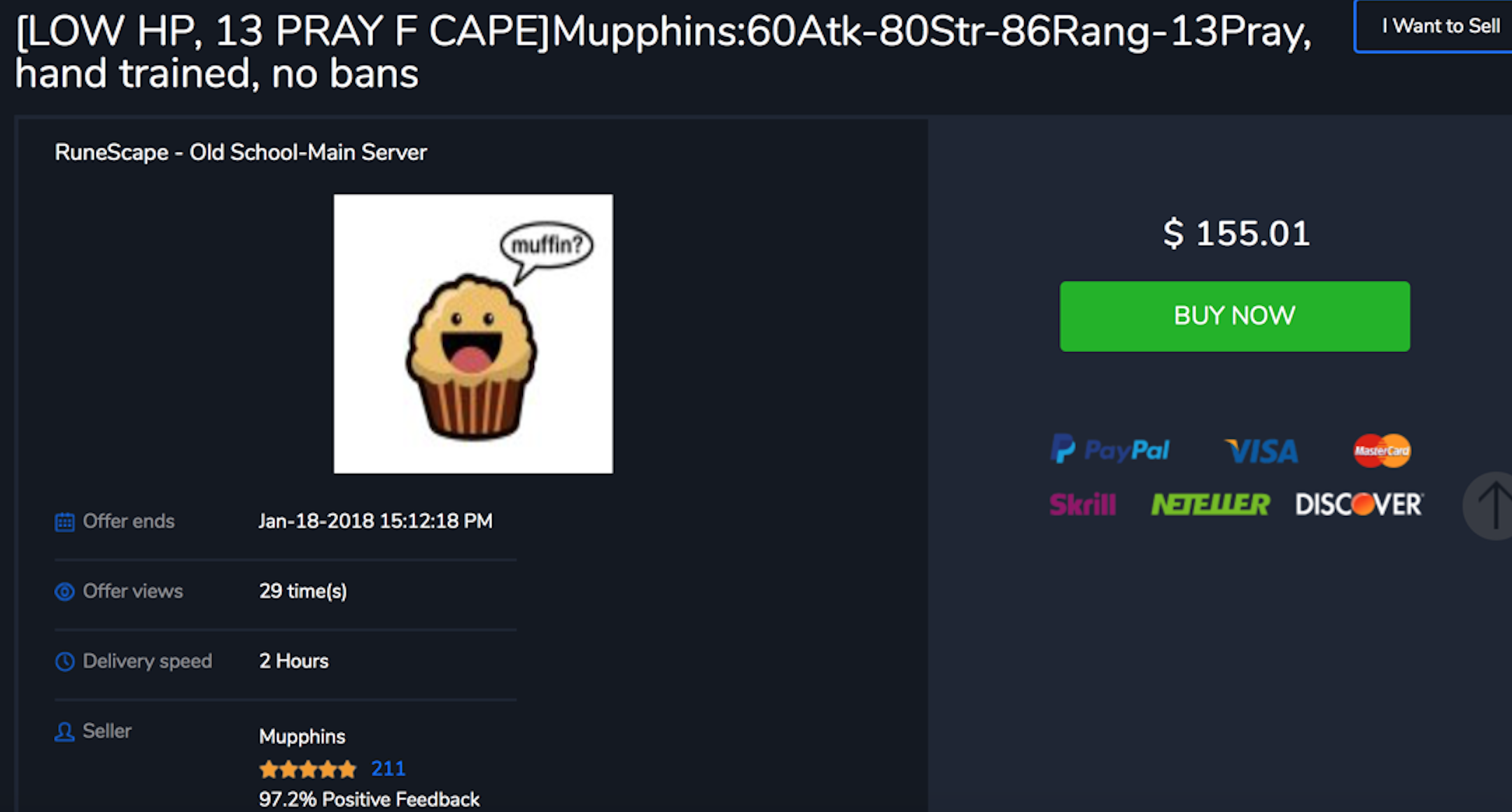Click the NETELLER payment logo
Screen dimensions: 1512x812
click(x=1210, y=504)
